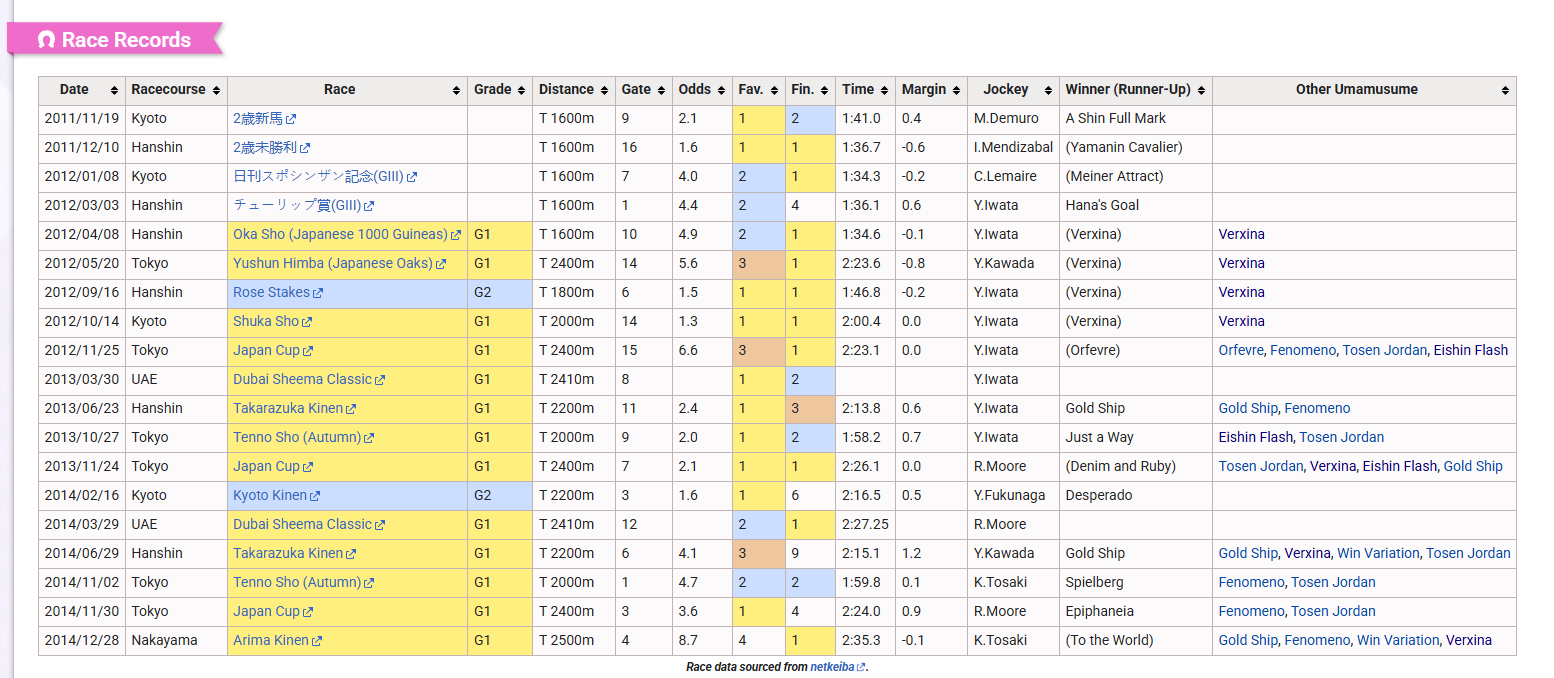Open the 2歳新馬 race link
This screenshot has height=678, width=1554.
(264, 118)
